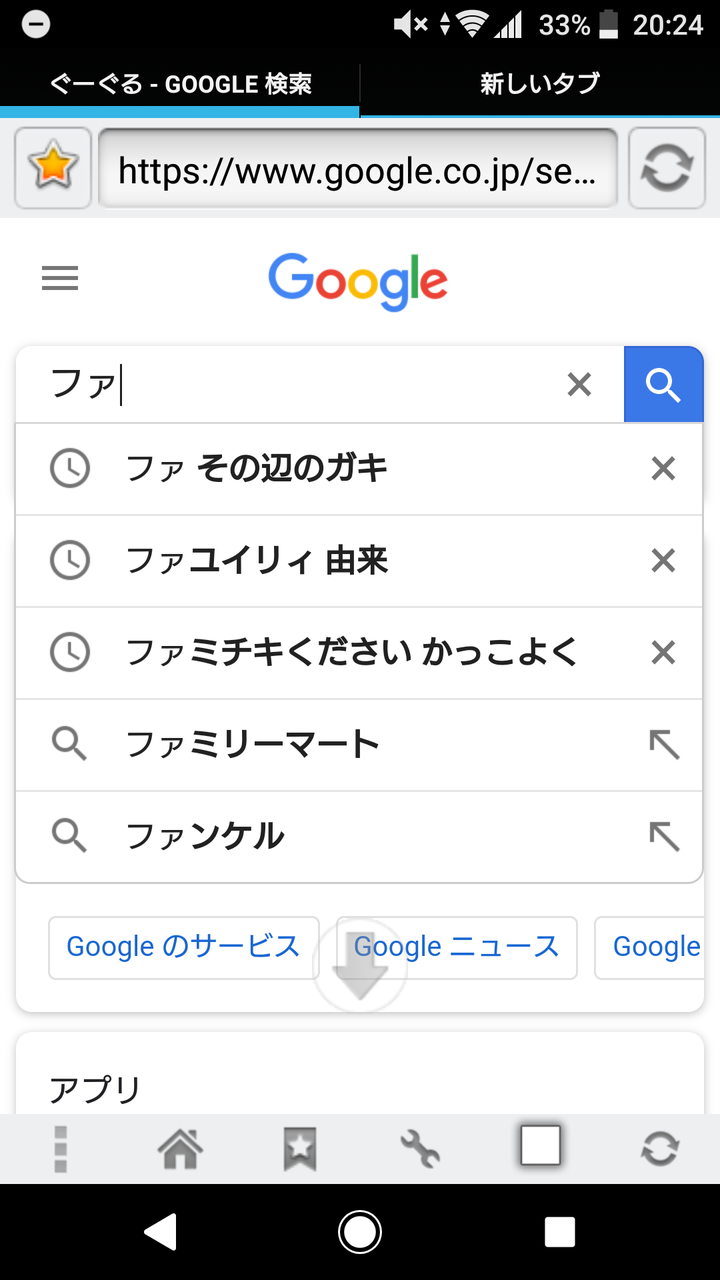The height and width of the screenshot is (1280, 720).
Task: Open the three-dot menu in bottom toolbar
Action: click(60, 1148)
